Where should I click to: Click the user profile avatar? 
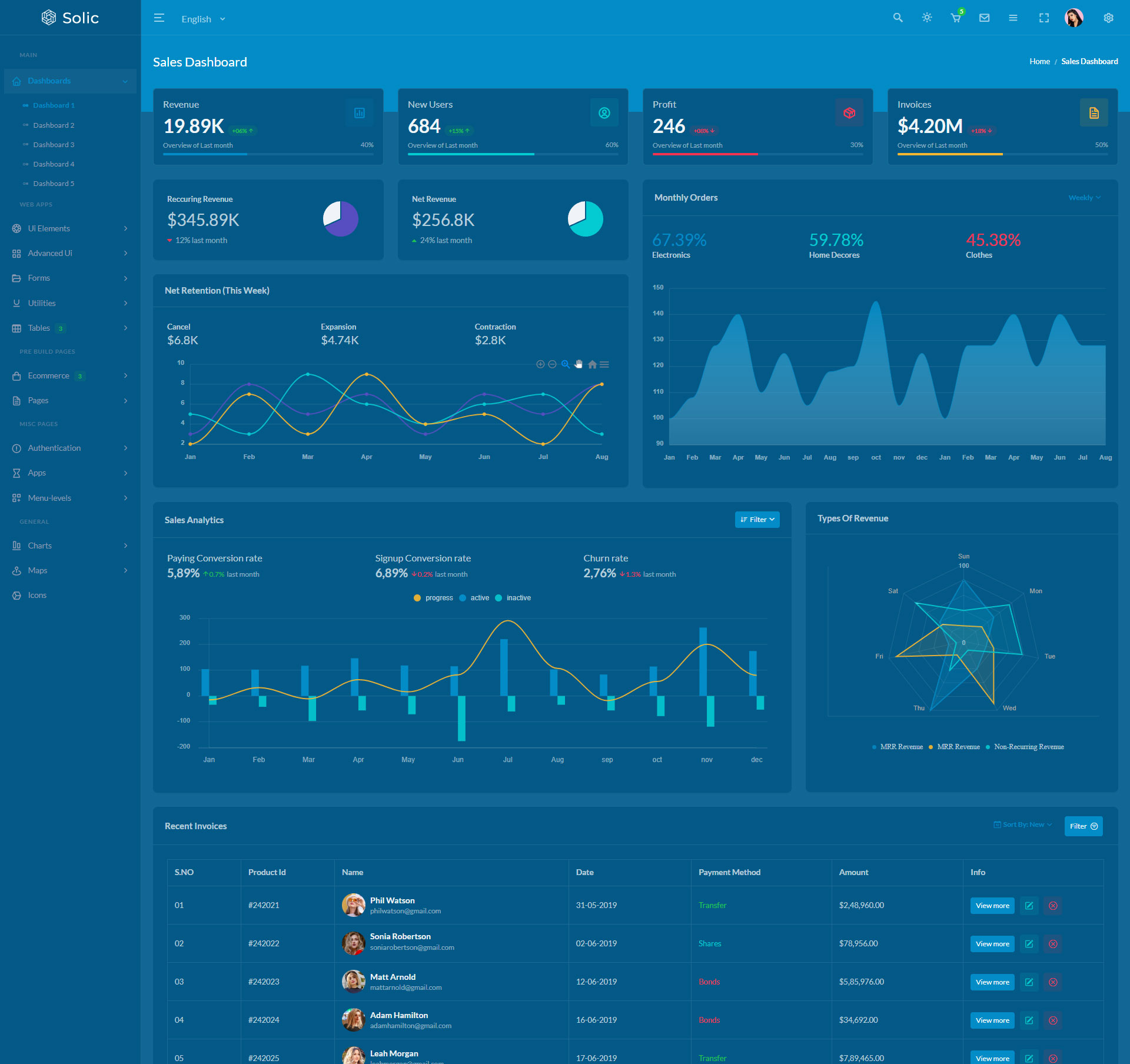pyautogui.click(x=1073, y=18)
